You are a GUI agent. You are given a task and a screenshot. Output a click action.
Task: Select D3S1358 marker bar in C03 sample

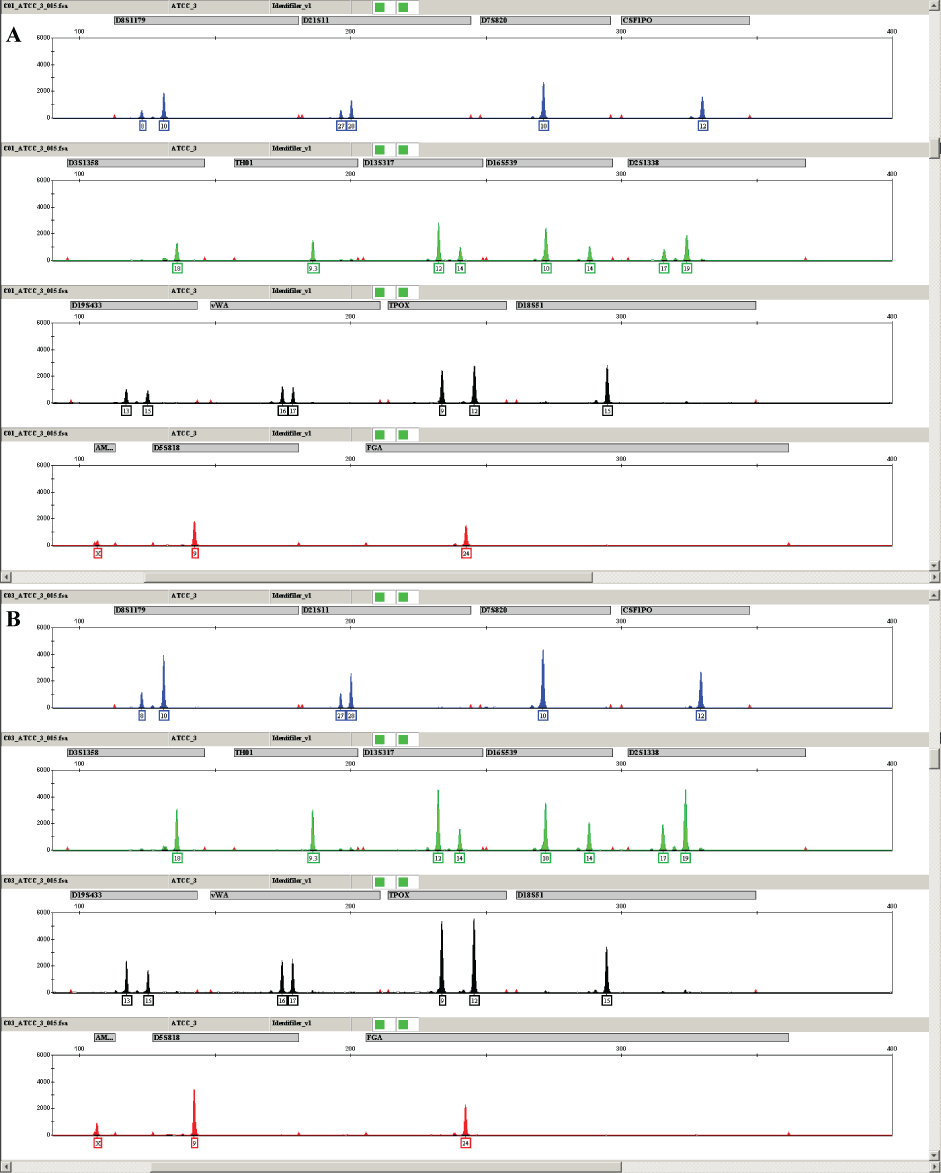[135, 753]
